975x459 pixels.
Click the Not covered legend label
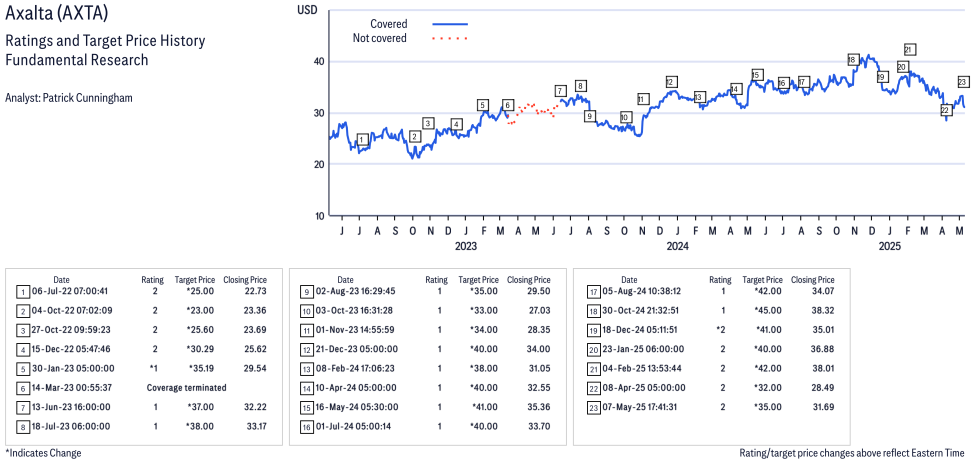379,39
